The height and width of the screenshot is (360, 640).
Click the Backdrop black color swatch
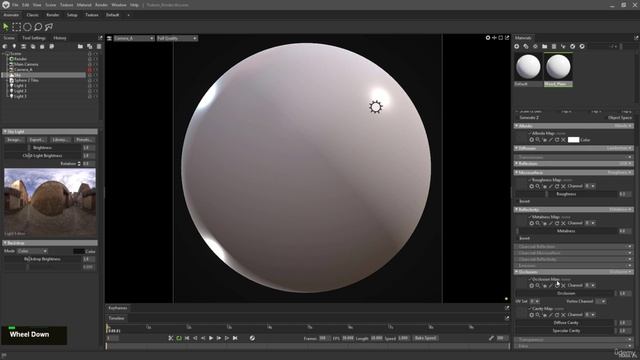coord(79,251)
